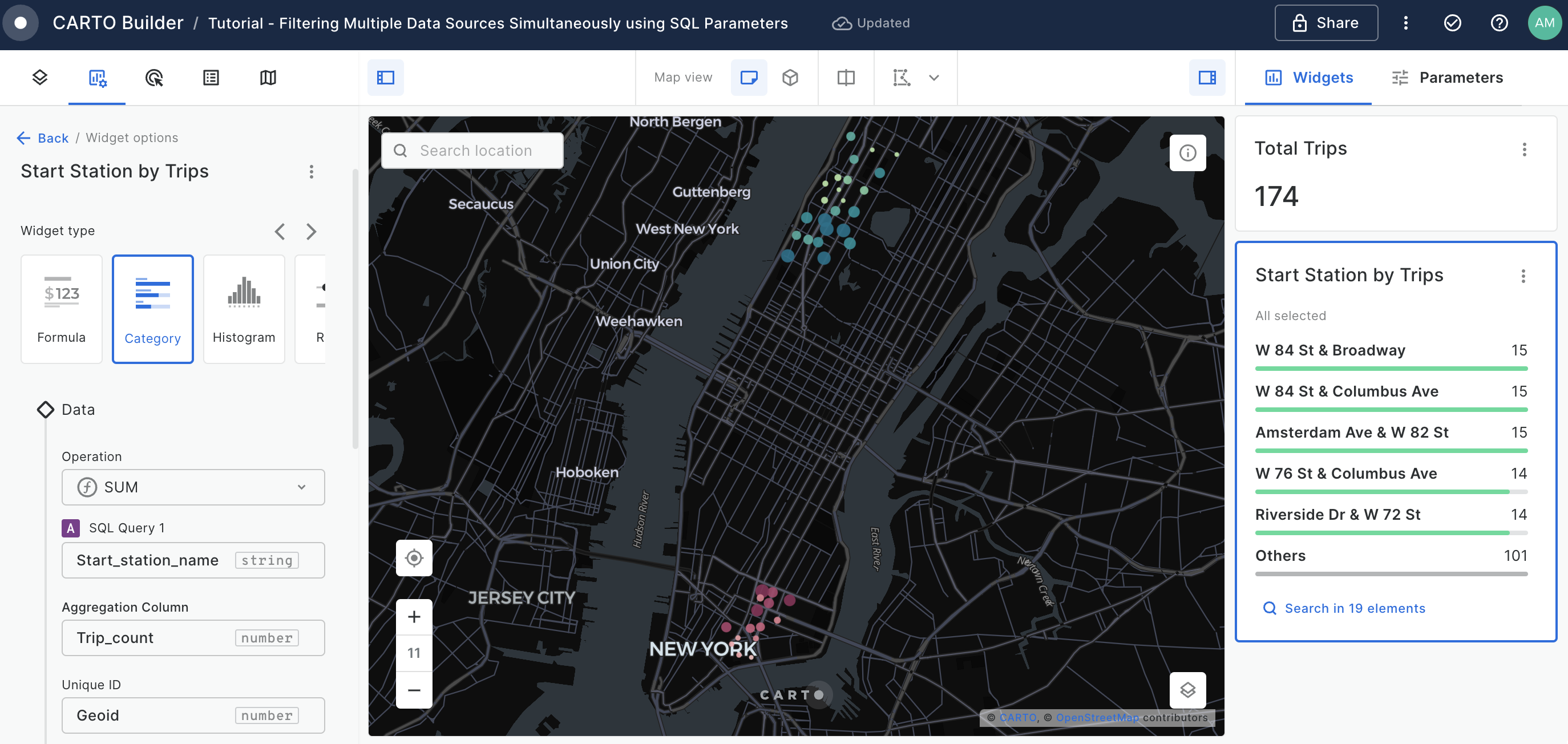Select W 76 St & Columbus Ave category
Viewport: 1568px width, 744px height.
tap(1391, 479)
